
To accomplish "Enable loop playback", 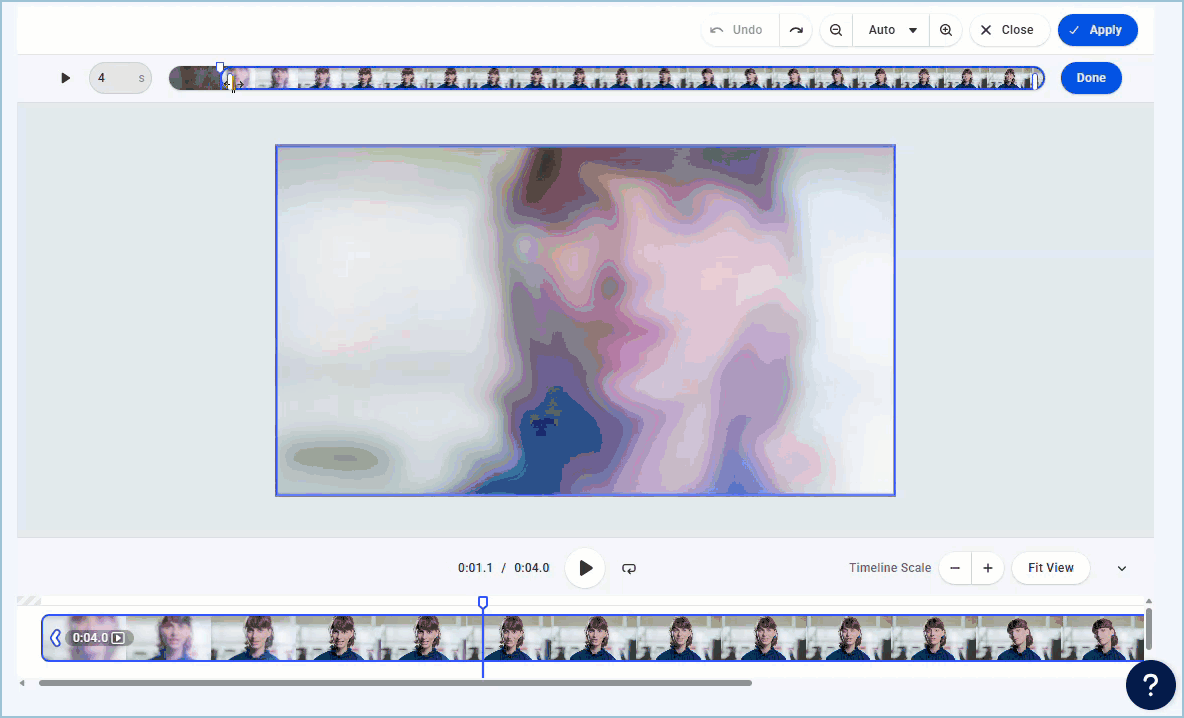I will 629,568.
